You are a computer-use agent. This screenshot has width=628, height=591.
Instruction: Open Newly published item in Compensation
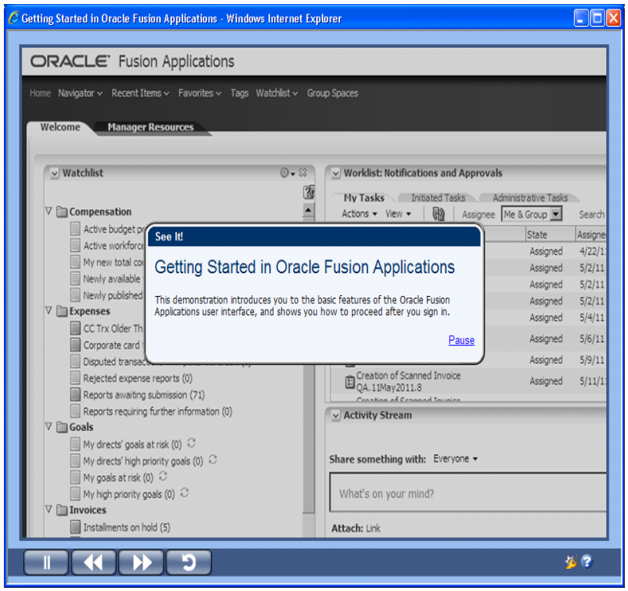[x=113, y=295]
